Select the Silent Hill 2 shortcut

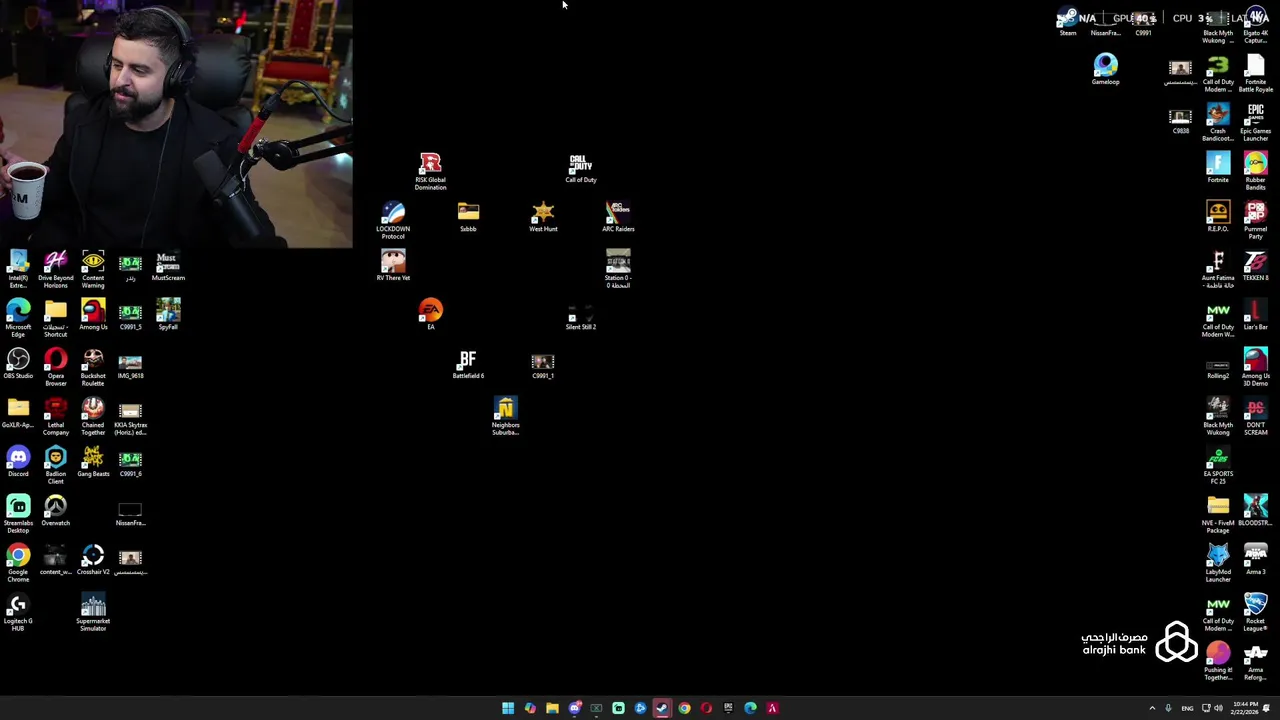580,315
